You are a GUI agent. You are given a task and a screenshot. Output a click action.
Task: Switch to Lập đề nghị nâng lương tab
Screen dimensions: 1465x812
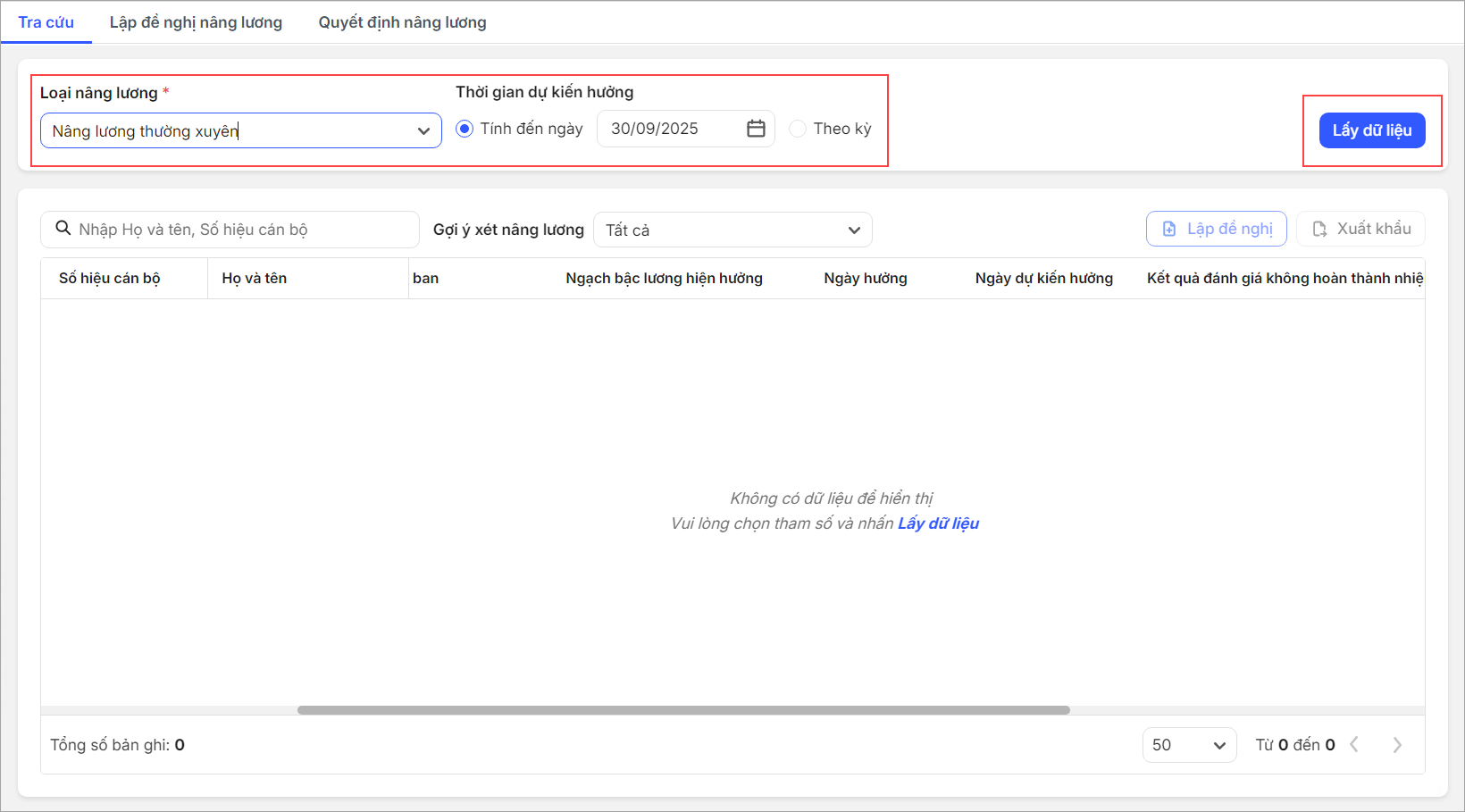(196, 22)
